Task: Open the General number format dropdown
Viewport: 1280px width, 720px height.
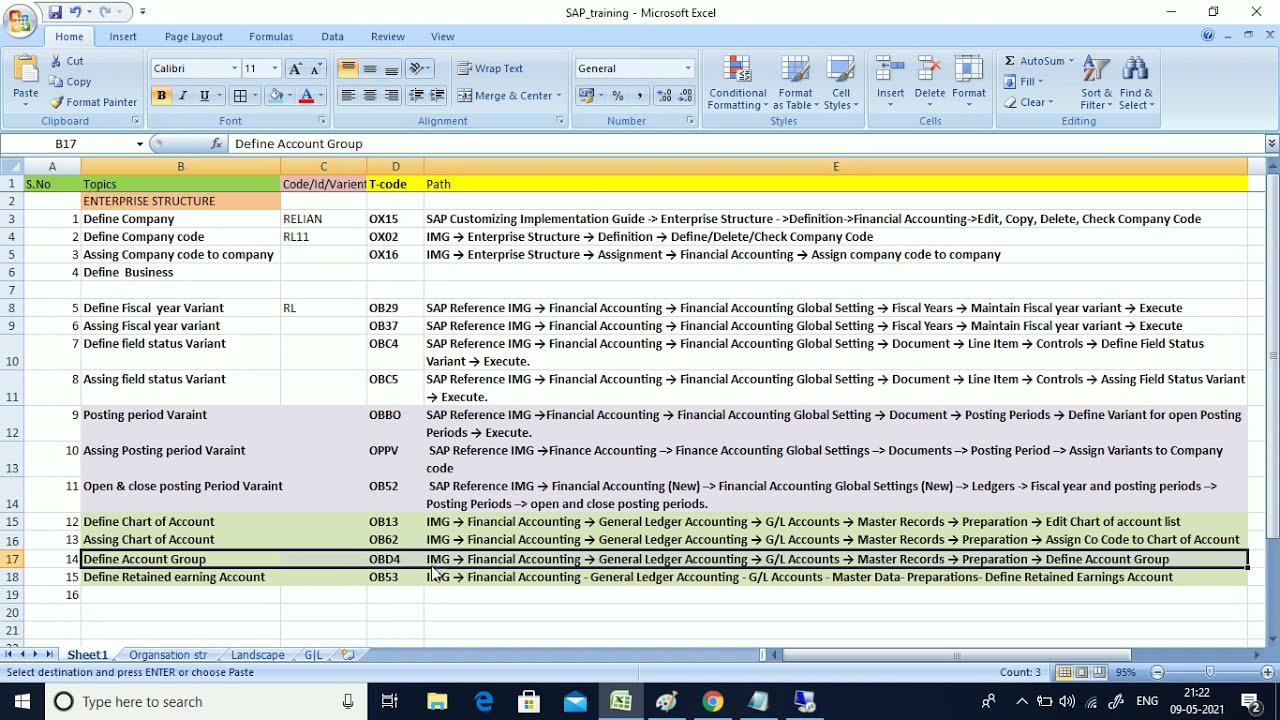Action: point(688,68)
